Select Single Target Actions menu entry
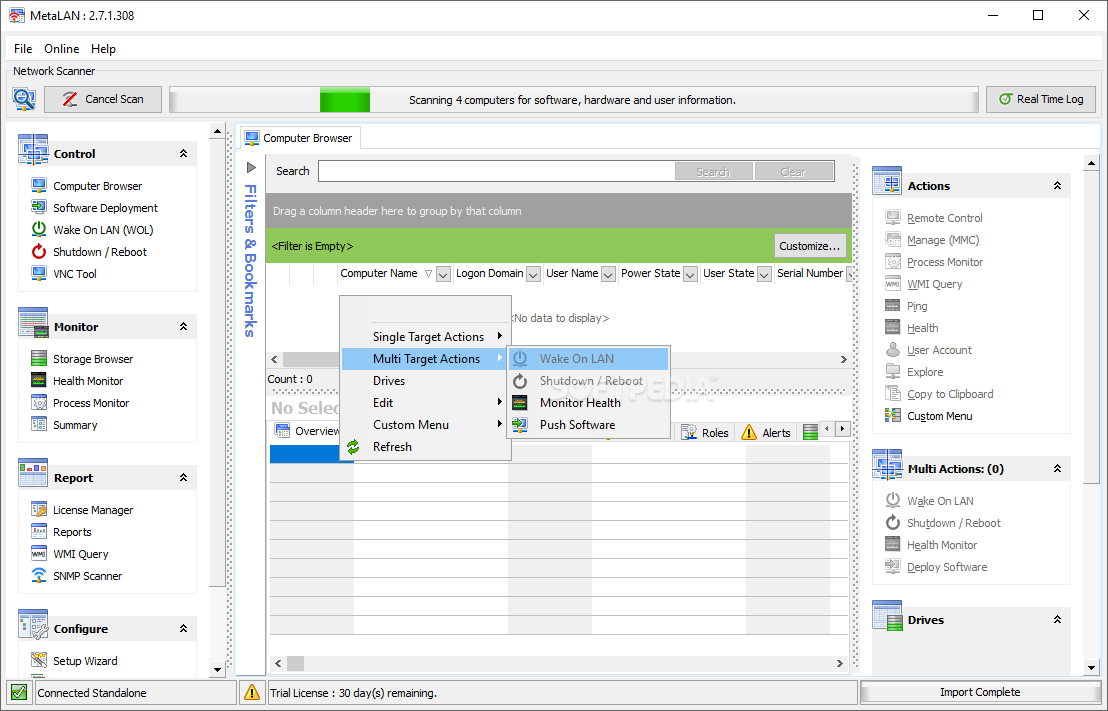 425,337
